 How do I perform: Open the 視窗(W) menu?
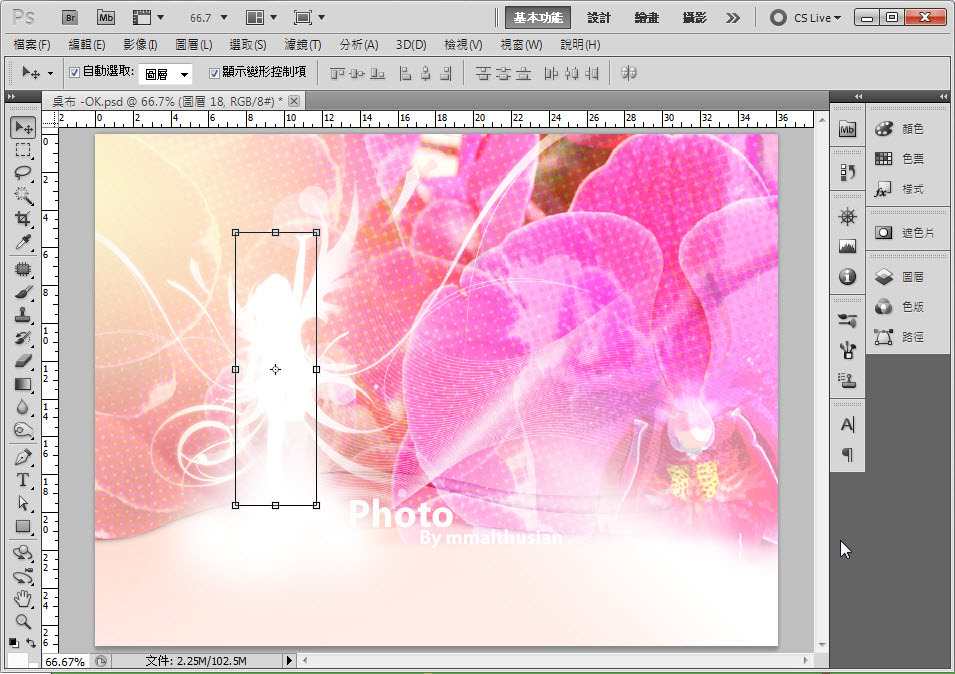click(521, 44)
